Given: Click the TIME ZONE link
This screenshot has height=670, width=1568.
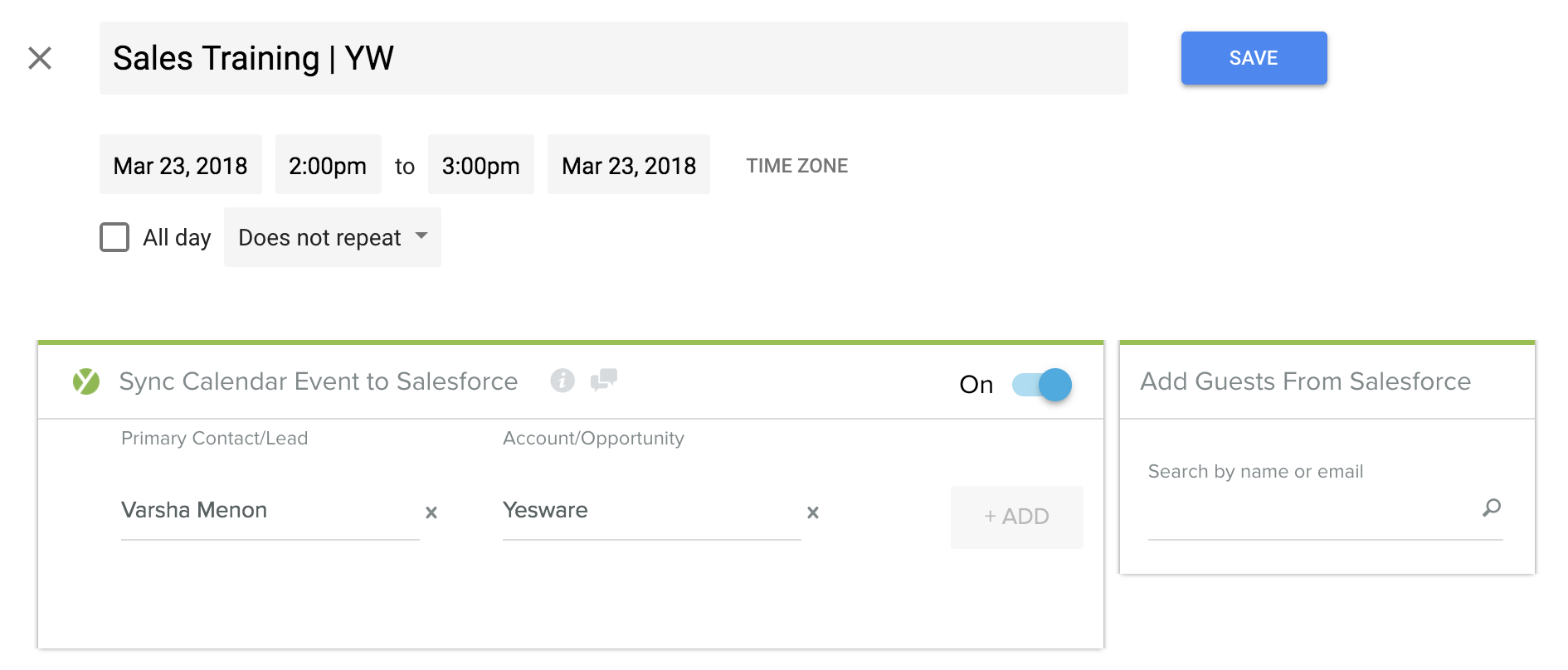Looking at the screenshot, I should click(797, 166).
